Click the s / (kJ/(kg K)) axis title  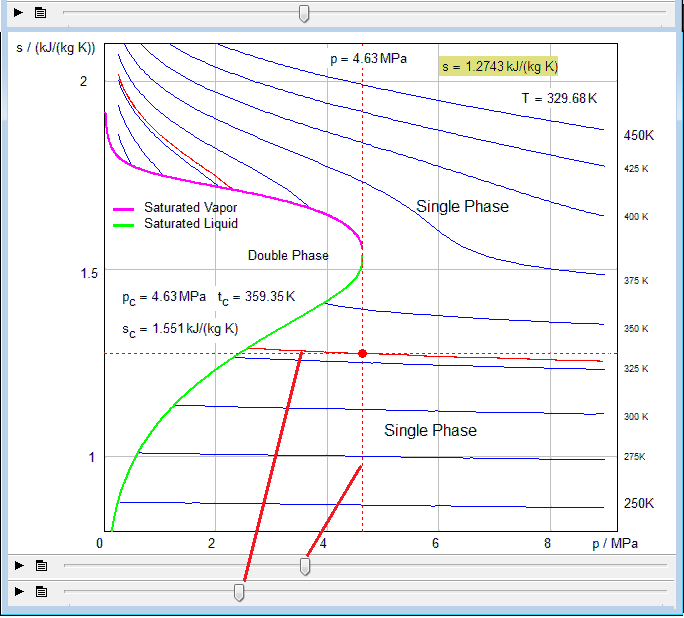pos(55,48)
